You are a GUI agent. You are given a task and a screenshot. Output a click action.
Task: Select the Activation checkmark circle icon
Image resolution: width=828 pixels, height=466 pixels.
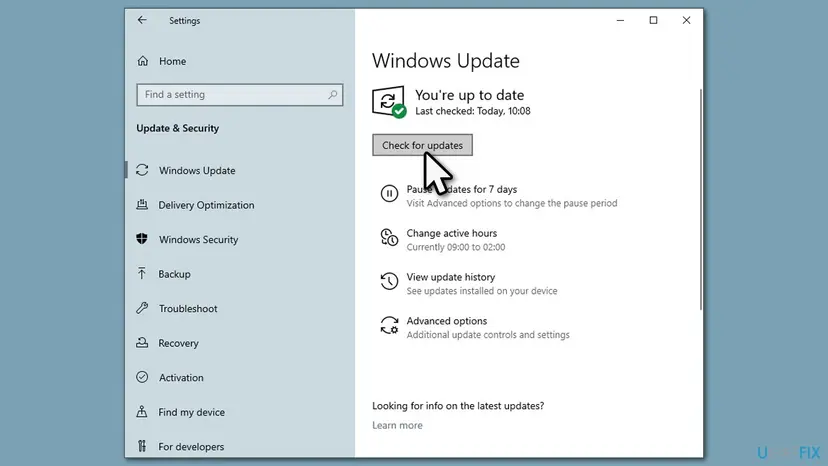coord(142,377)
